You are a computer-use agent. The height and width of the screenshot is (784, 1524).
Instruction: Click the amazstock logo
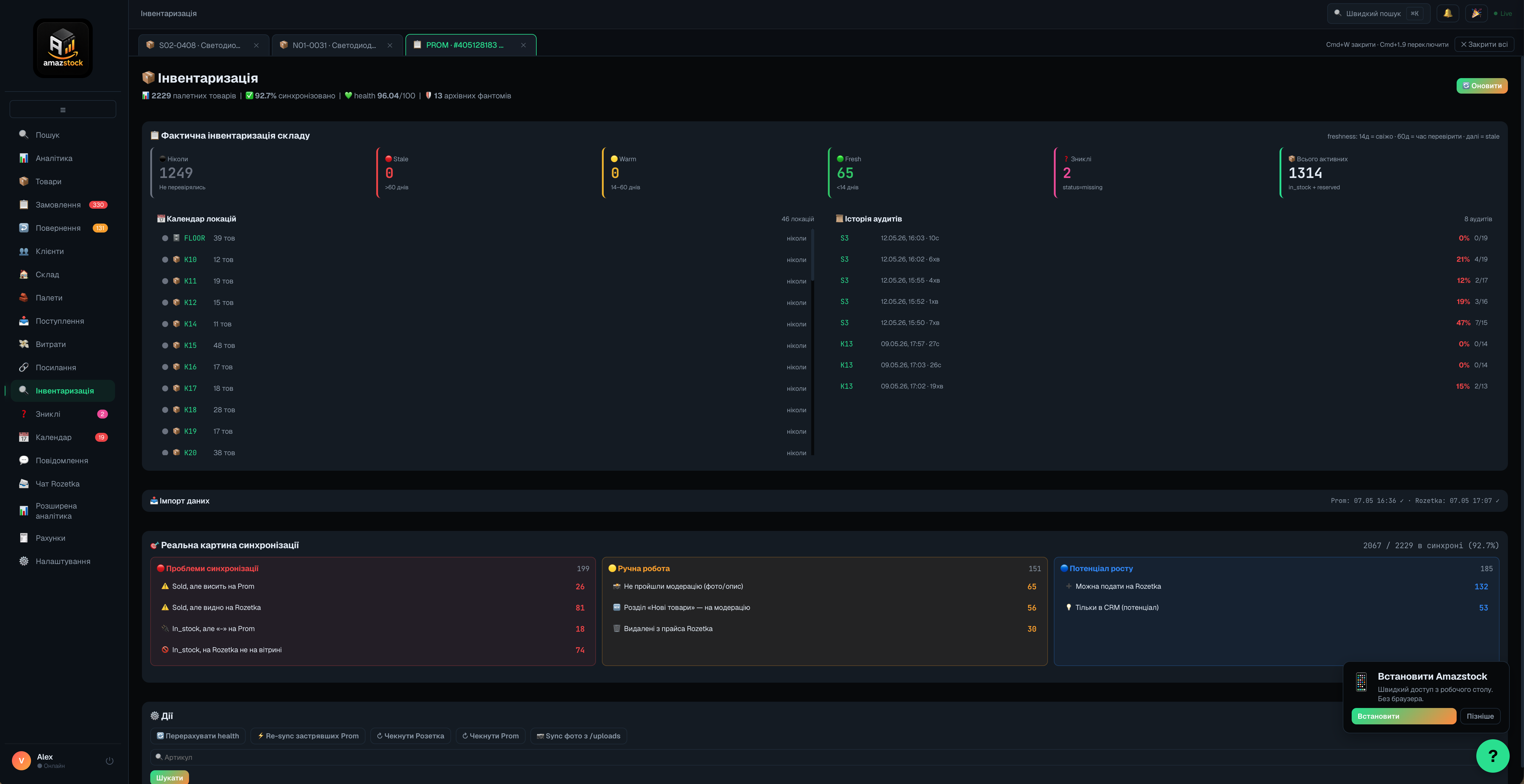point(63,48)
